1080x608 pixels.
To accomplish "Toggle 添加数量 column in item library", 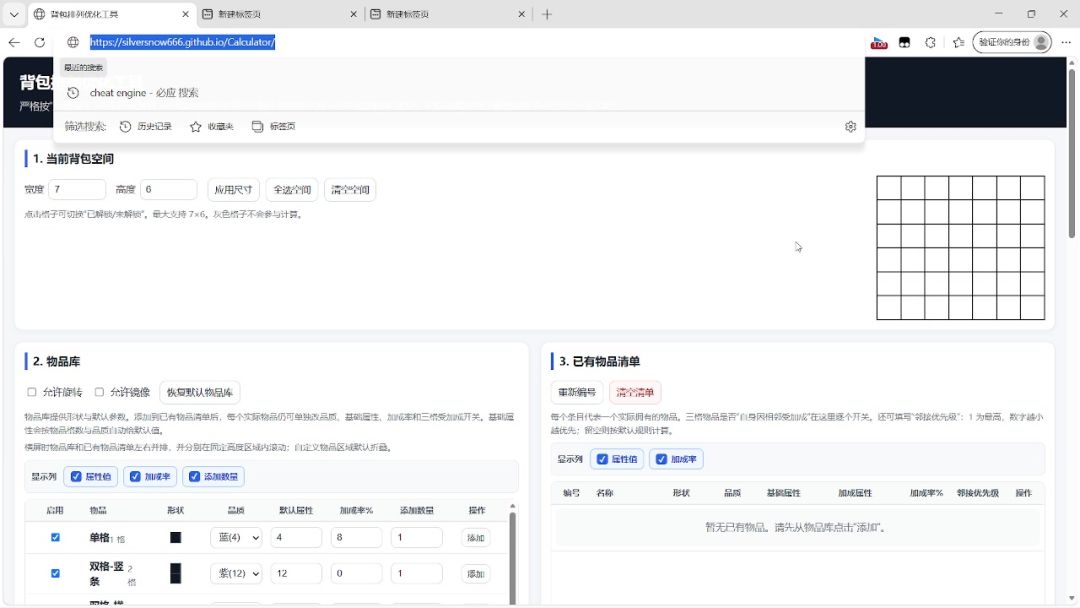I will click(214, 476).
